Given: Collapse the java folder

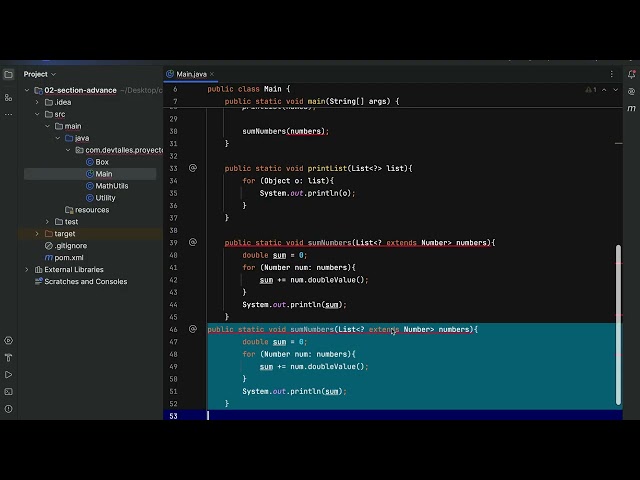Looking at the screenshot, I should 58,138.
